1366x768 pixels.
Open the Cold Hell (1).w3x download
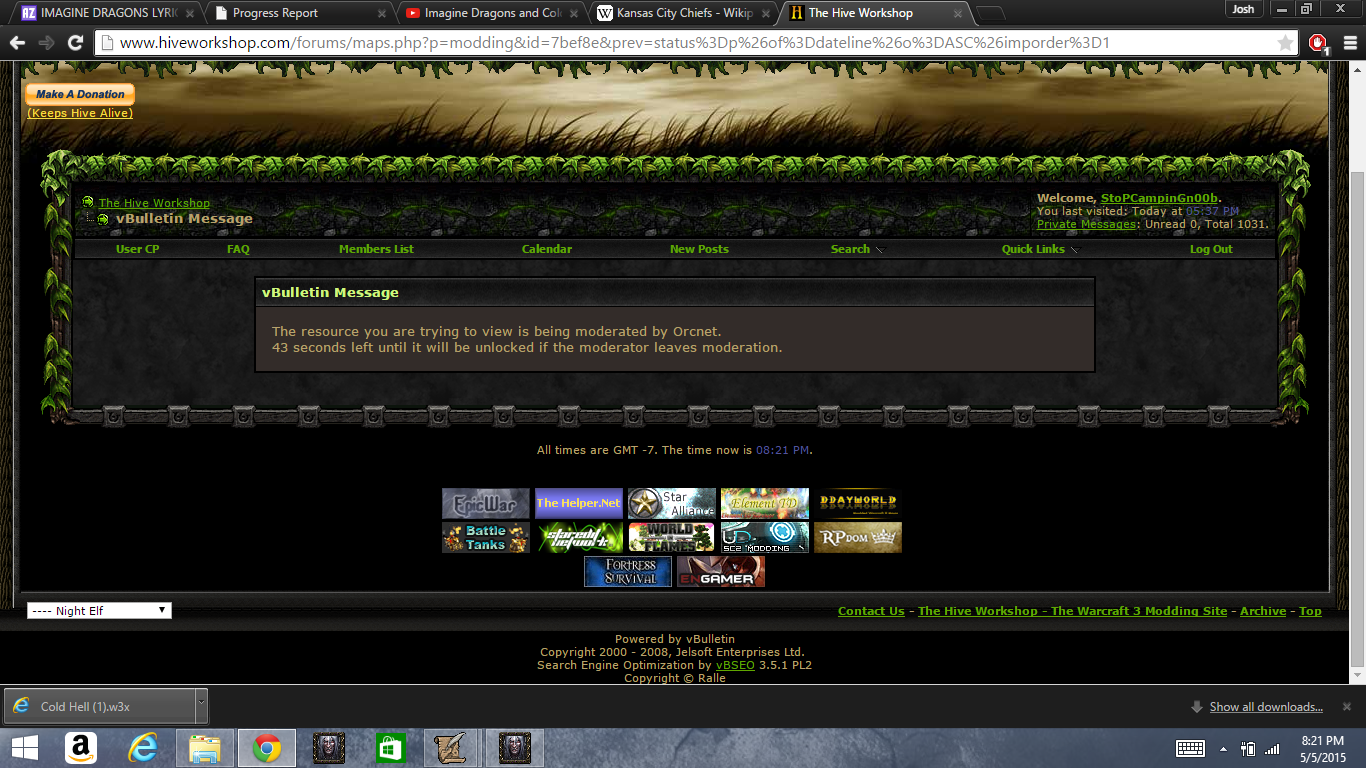click(x=98, y=706)
